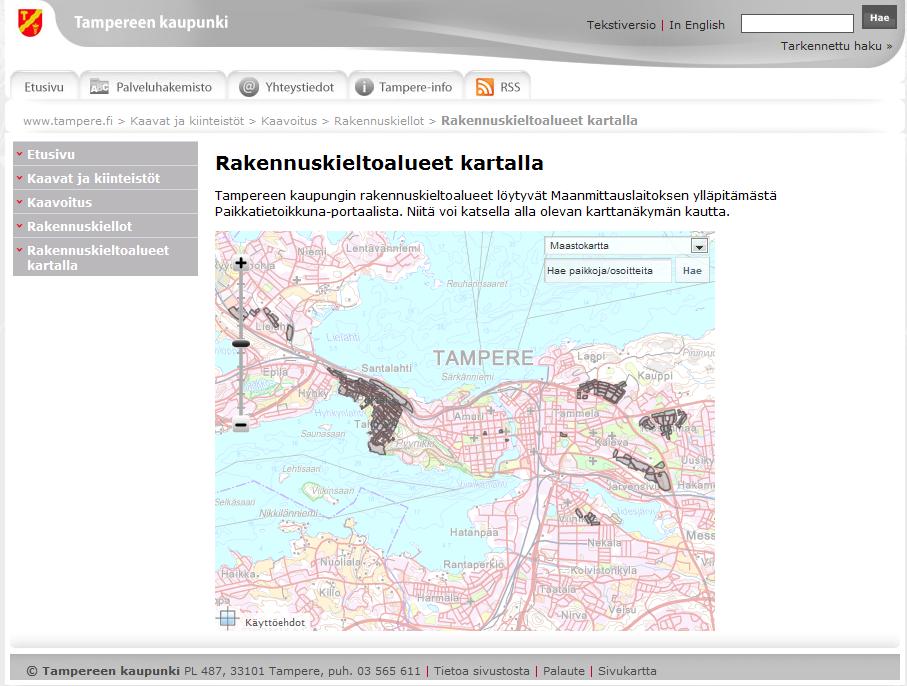Image resolution: width=907 pixels, height=686 pixels.
Task: Select Kaavoitus in the left sidebar
Action: coord(105,202)
